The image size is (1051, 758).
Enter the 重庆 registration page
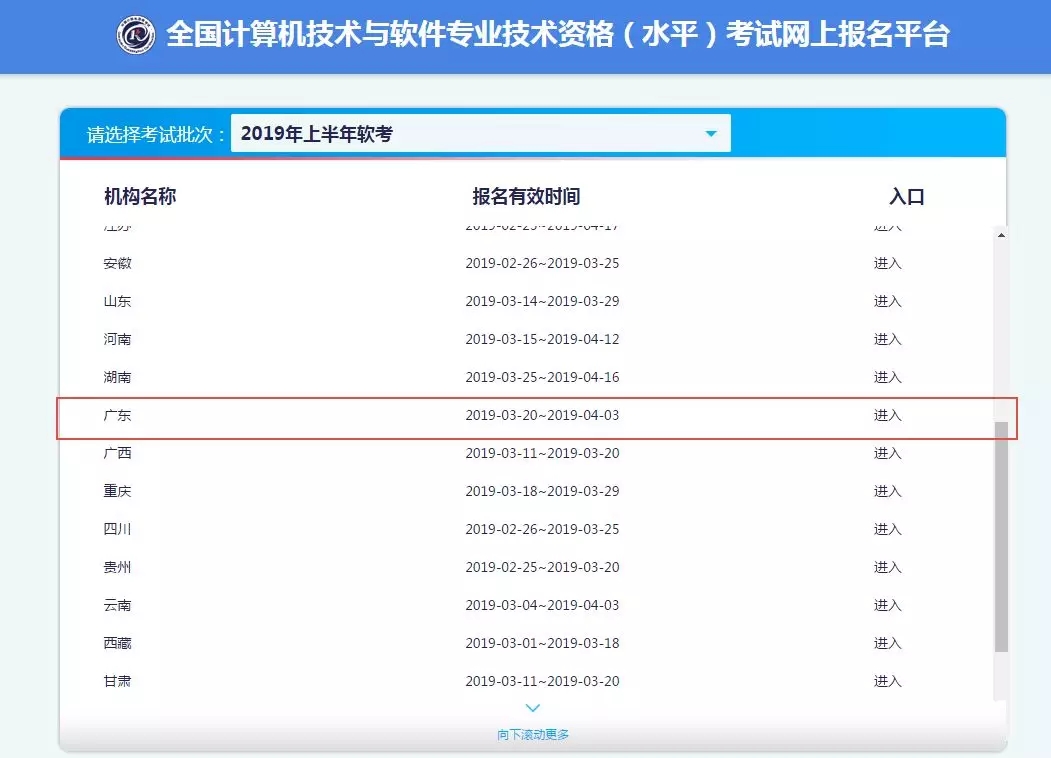(x=887, y=491)
